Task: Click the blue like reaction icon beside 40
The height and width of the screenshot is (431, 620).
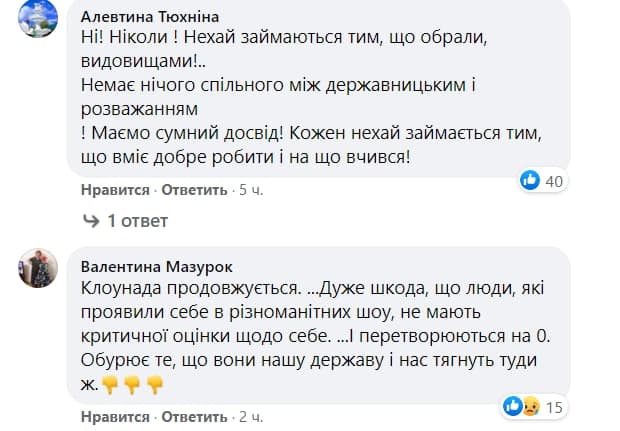Action: coord(530,180)
